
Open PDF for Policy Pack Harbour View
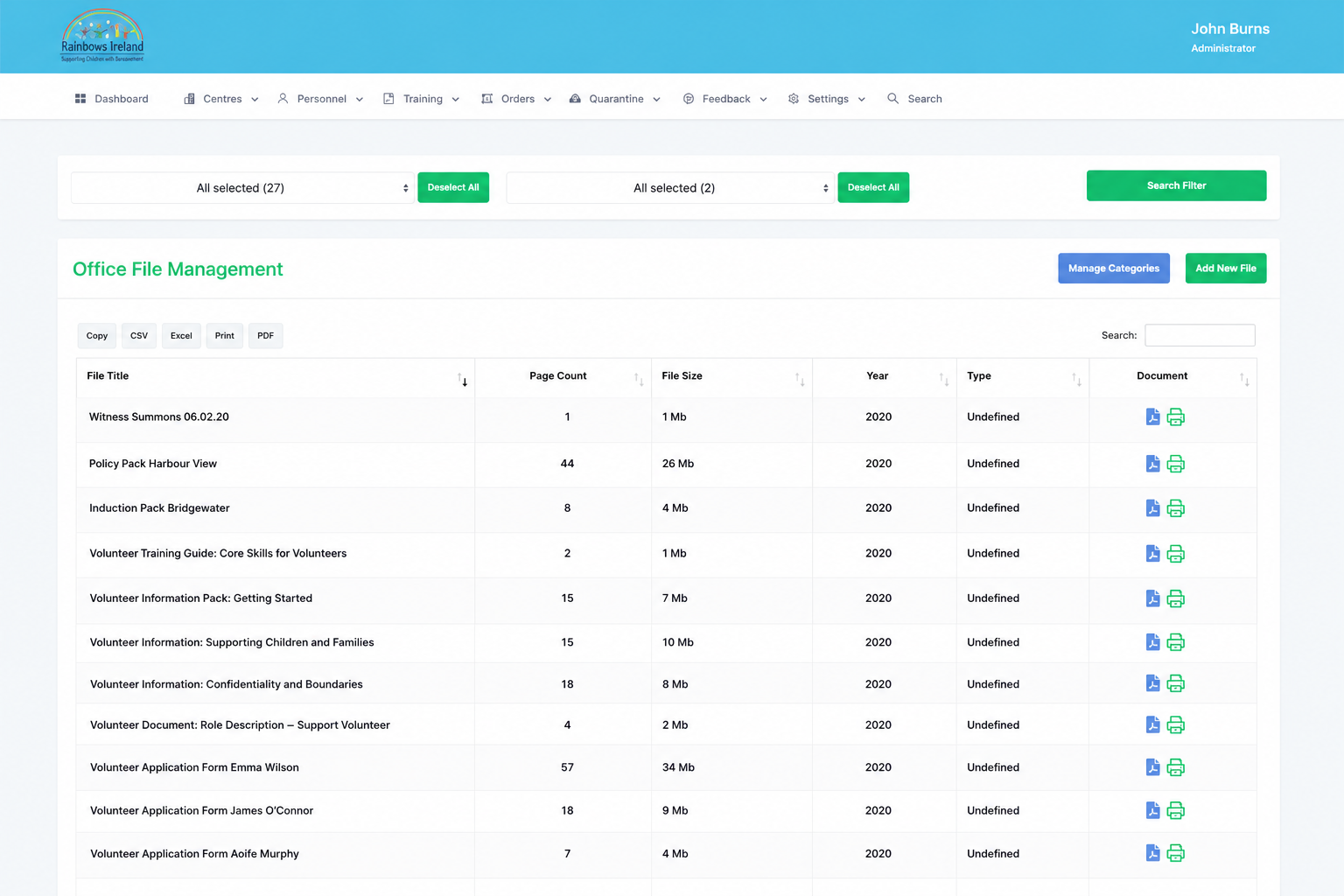(x=1152, y=464)
